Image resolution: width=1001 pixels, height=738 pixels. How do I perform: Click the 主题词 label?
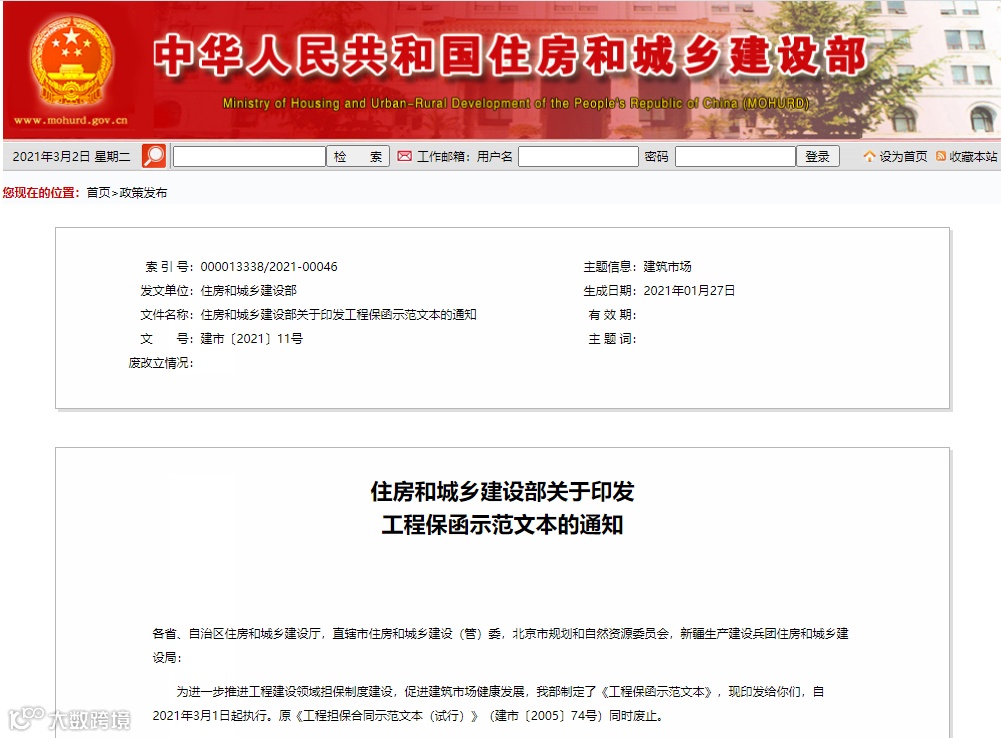click(x=612, y=338)
